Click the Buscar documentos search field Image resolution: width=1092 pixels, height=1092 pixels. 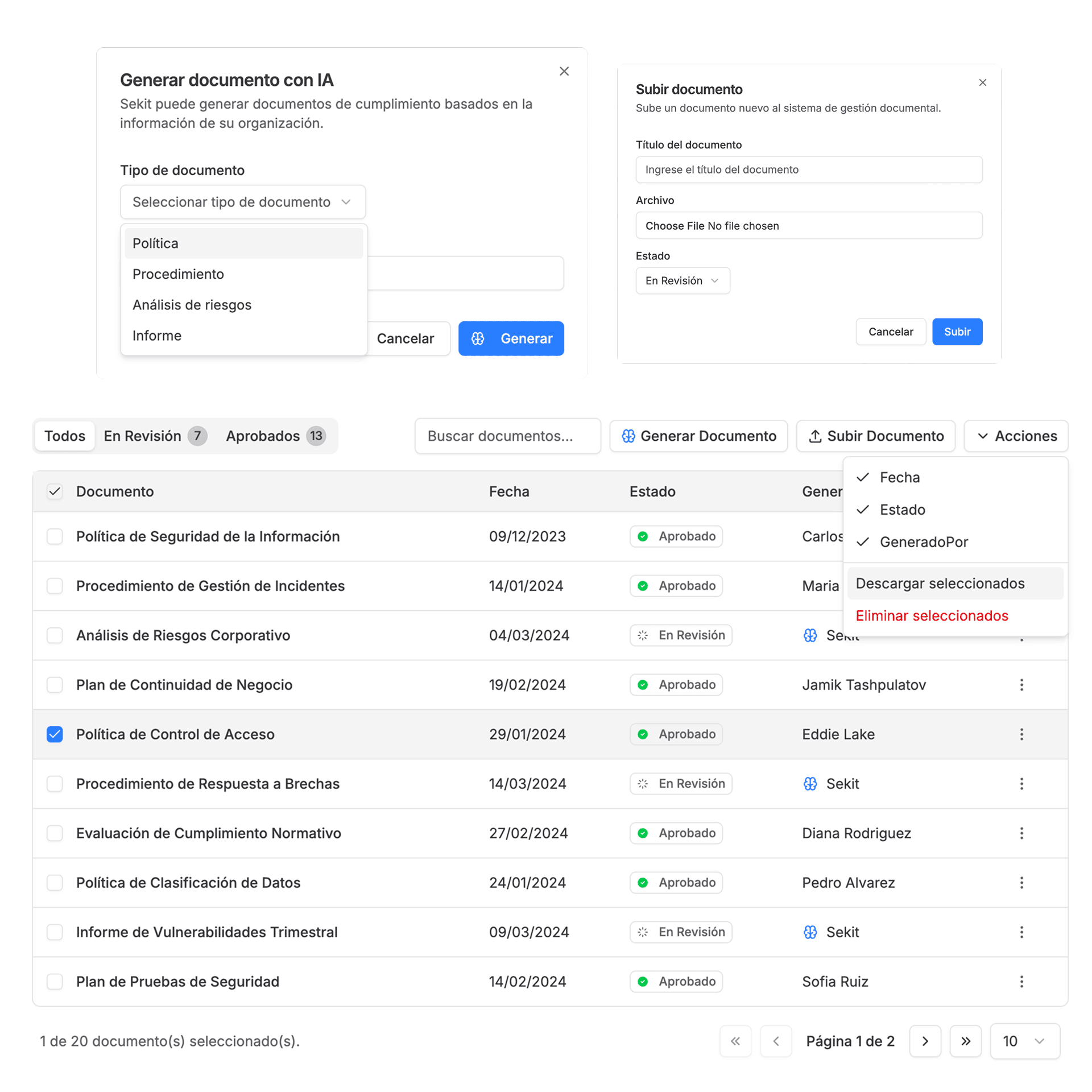click(507, 436)
